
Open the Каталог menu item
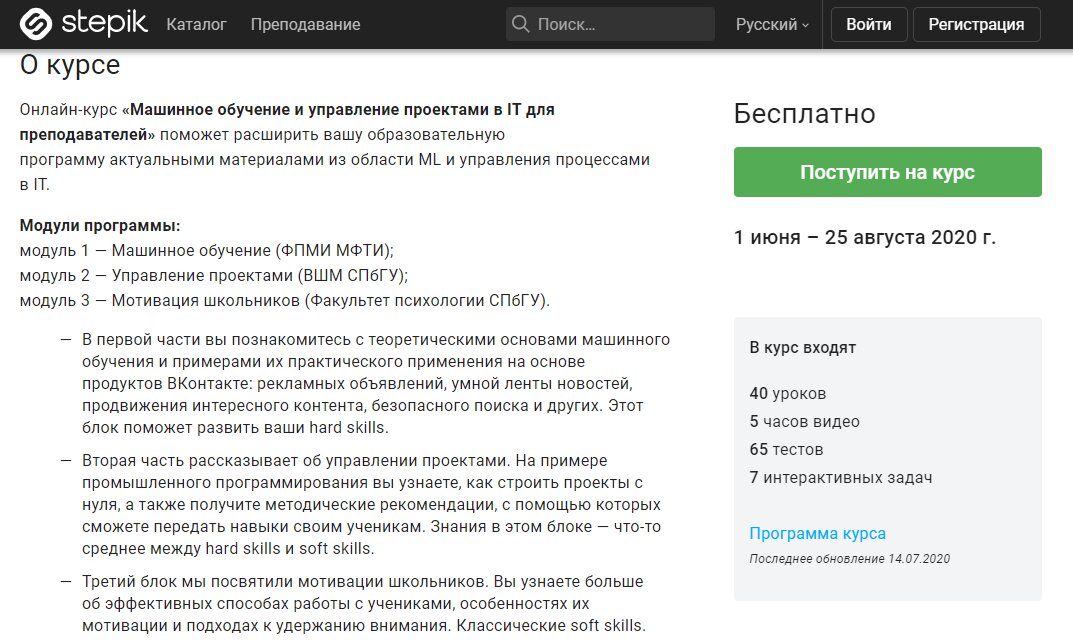tap(196, 25)
